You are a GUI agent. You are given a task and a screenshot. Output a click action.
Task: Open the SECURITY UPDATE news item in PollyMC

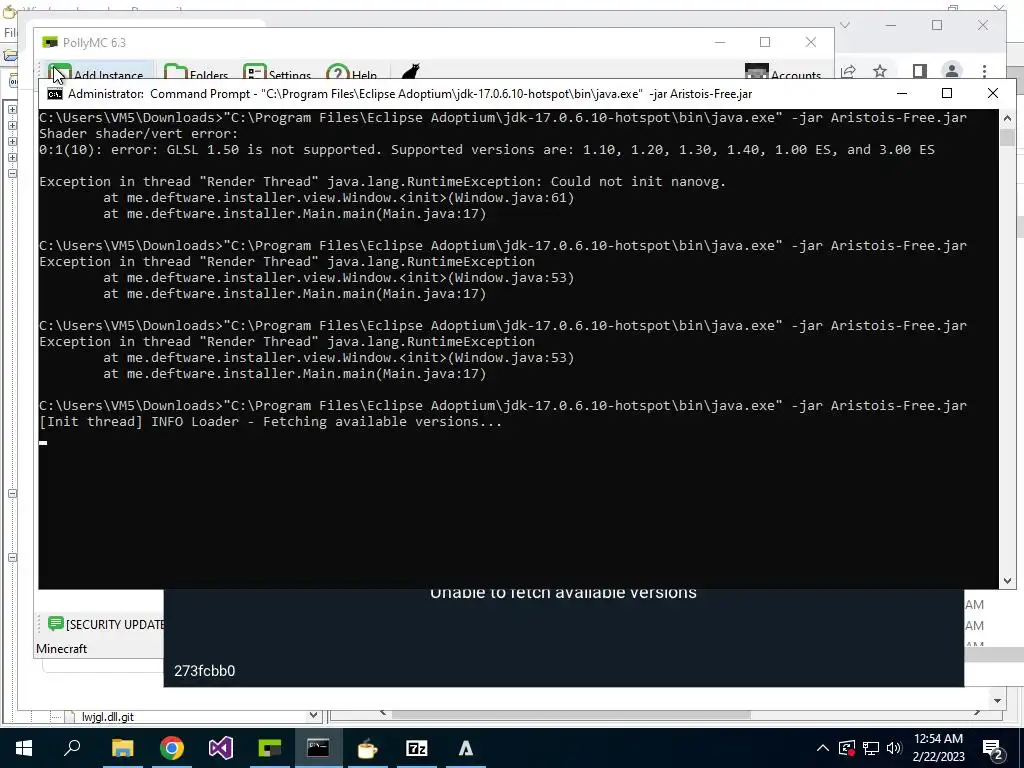pyautogui.click(x=115, y=624)
